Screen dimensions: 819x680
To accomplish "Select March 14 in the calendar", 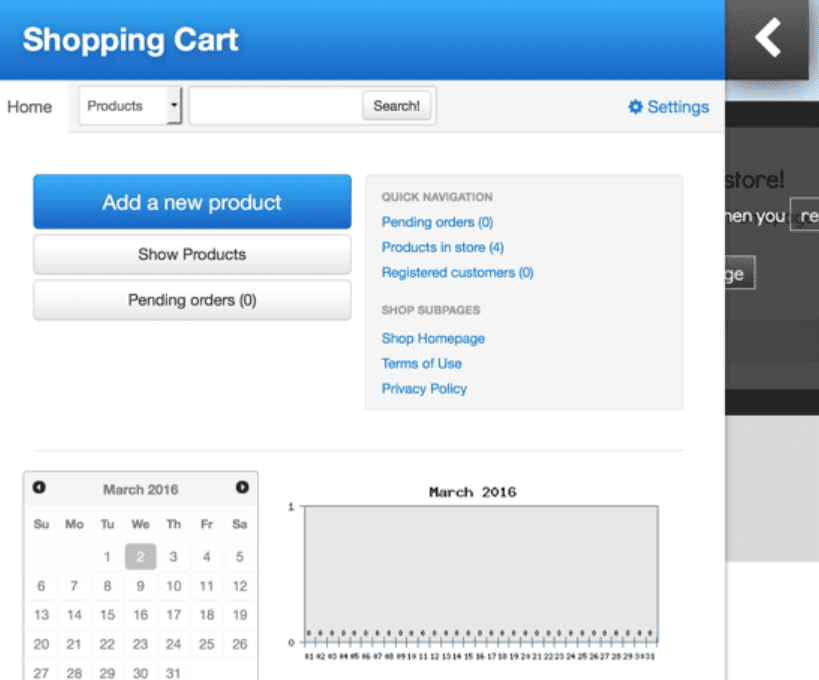I will coord(74,615).
